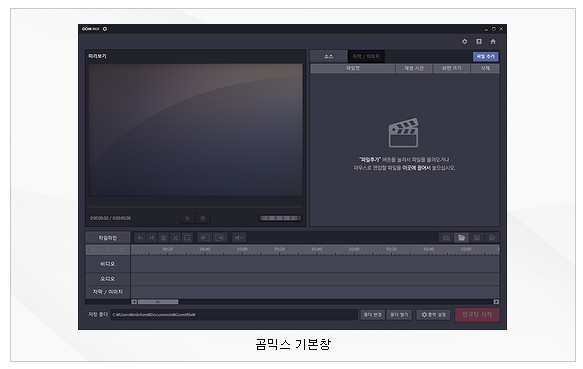
Task: Zoom in the timeline with magnifier plus
Action: tap(93, 250)
